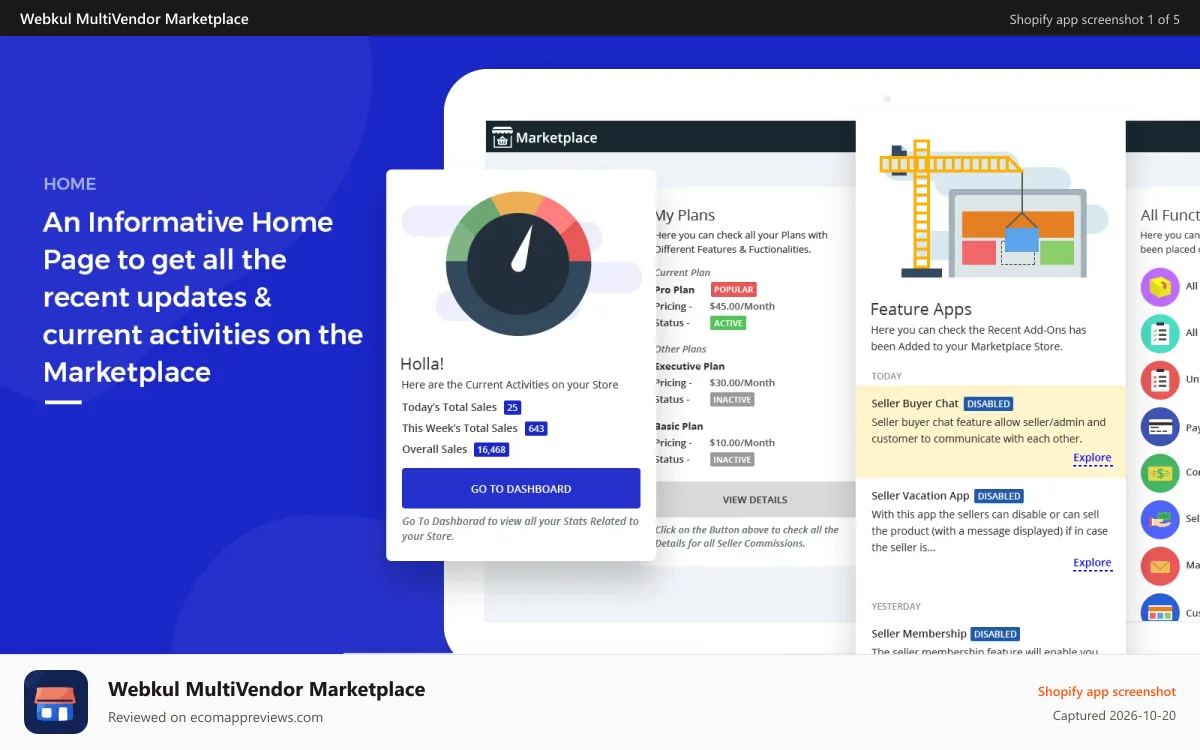Image resolution: width=1200 pixels, height=750 pixels.
Task: Open the dark blue payment card icon
Action: tap(1160, 427)
